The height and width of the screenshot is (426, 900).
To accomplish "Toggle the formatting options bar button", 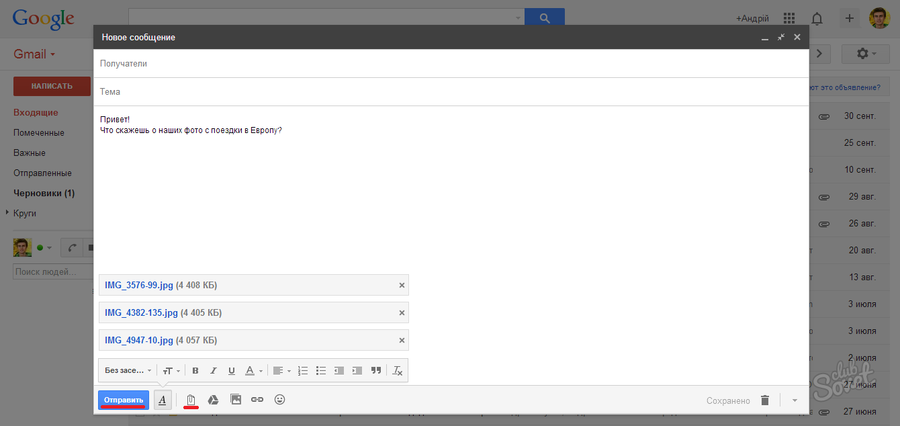I will click(x=162, y=400).
